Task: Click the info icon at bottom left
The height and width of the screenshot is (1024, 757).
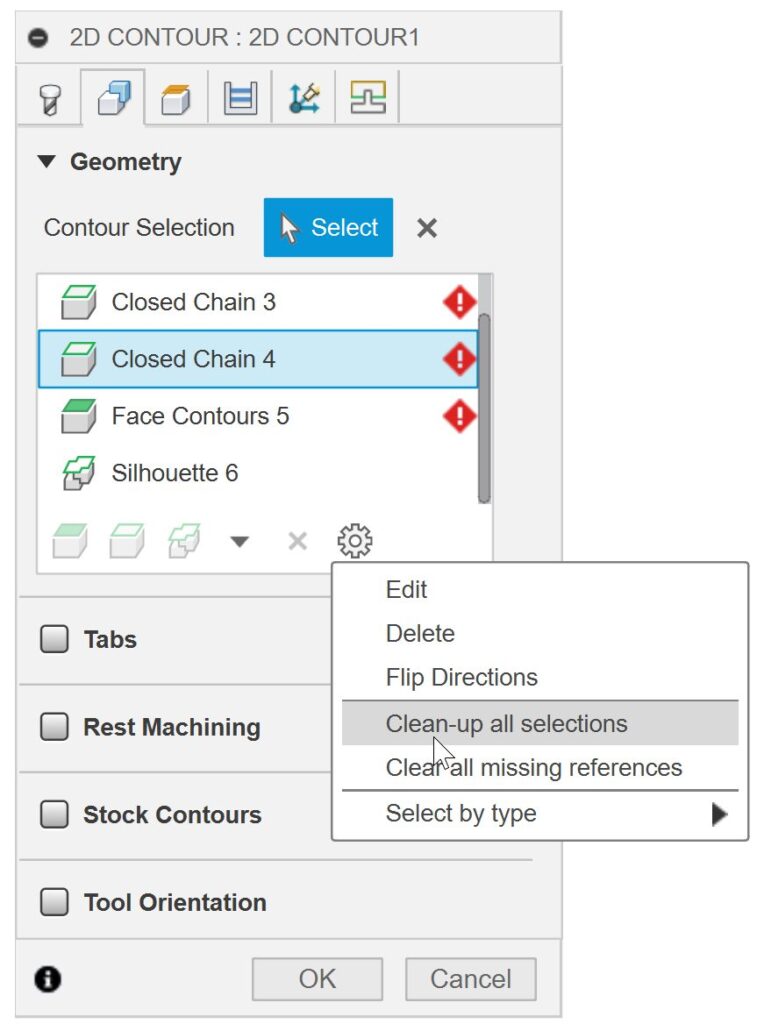Action: [47, 979]
